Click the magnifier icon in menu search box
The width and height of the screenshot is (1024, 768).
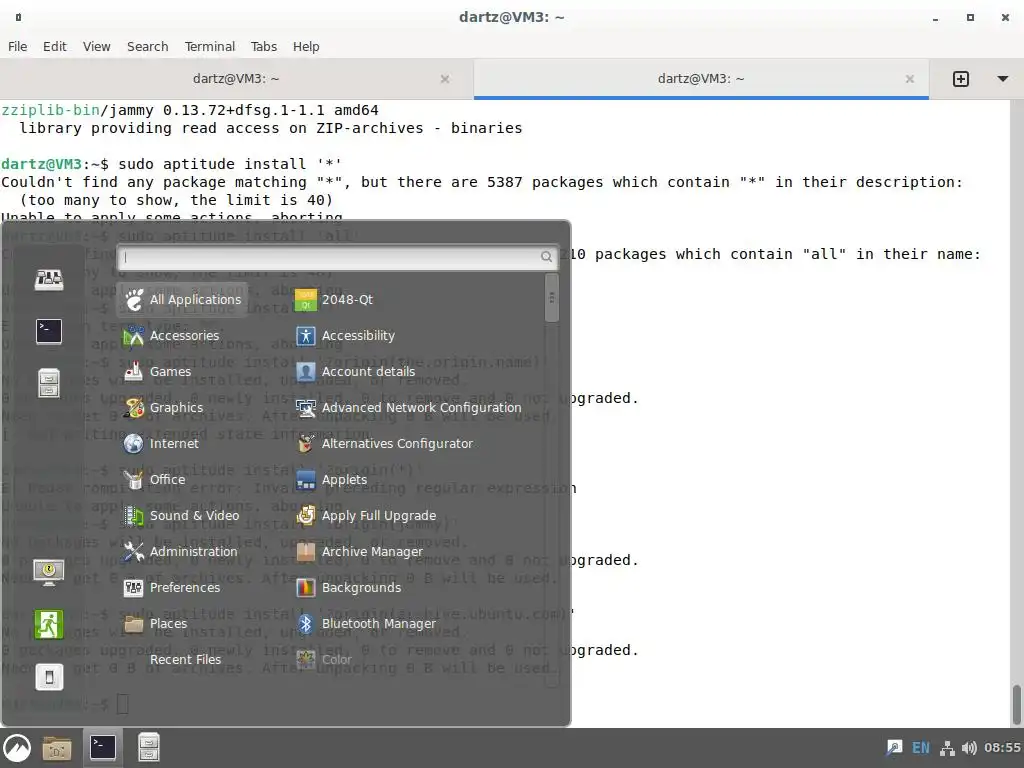(x=546, y=257)
